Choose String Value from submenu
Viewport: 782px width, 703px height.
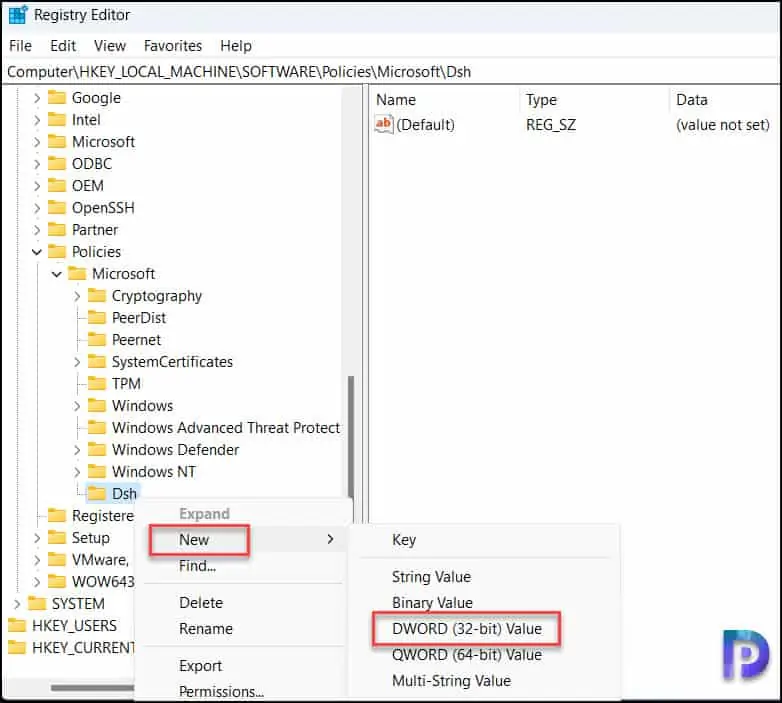(431, 577)
